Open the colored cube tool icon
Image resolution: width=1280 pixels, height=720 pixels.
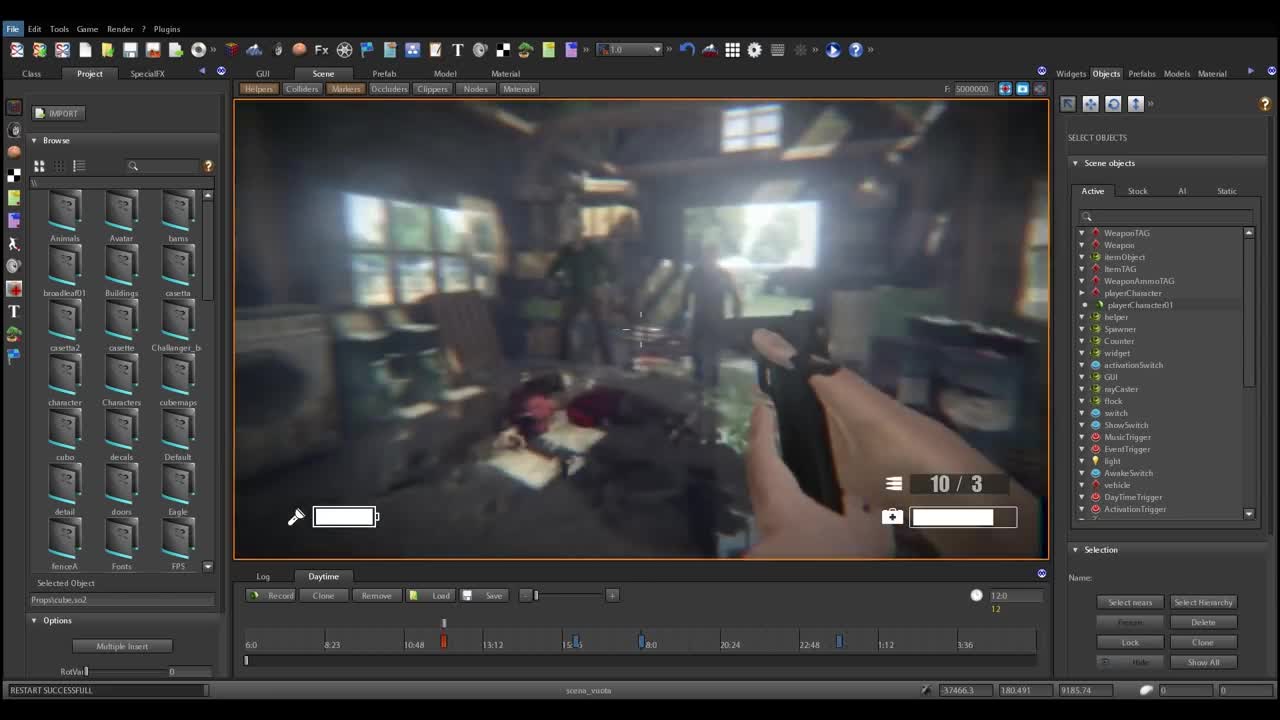[x=231, y=50]
